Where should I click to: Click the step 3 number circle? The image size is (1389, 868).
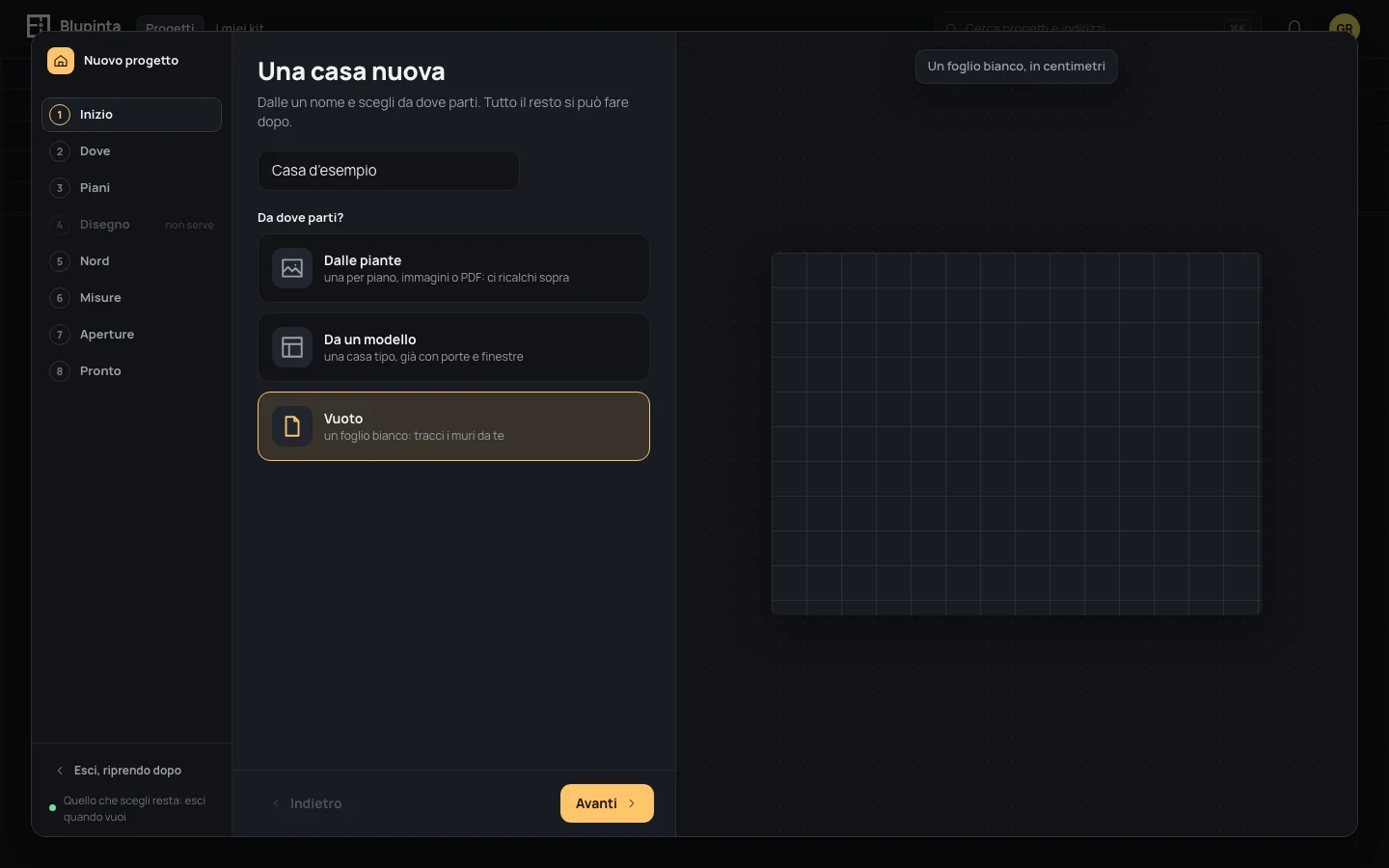(x=60, y=188)
